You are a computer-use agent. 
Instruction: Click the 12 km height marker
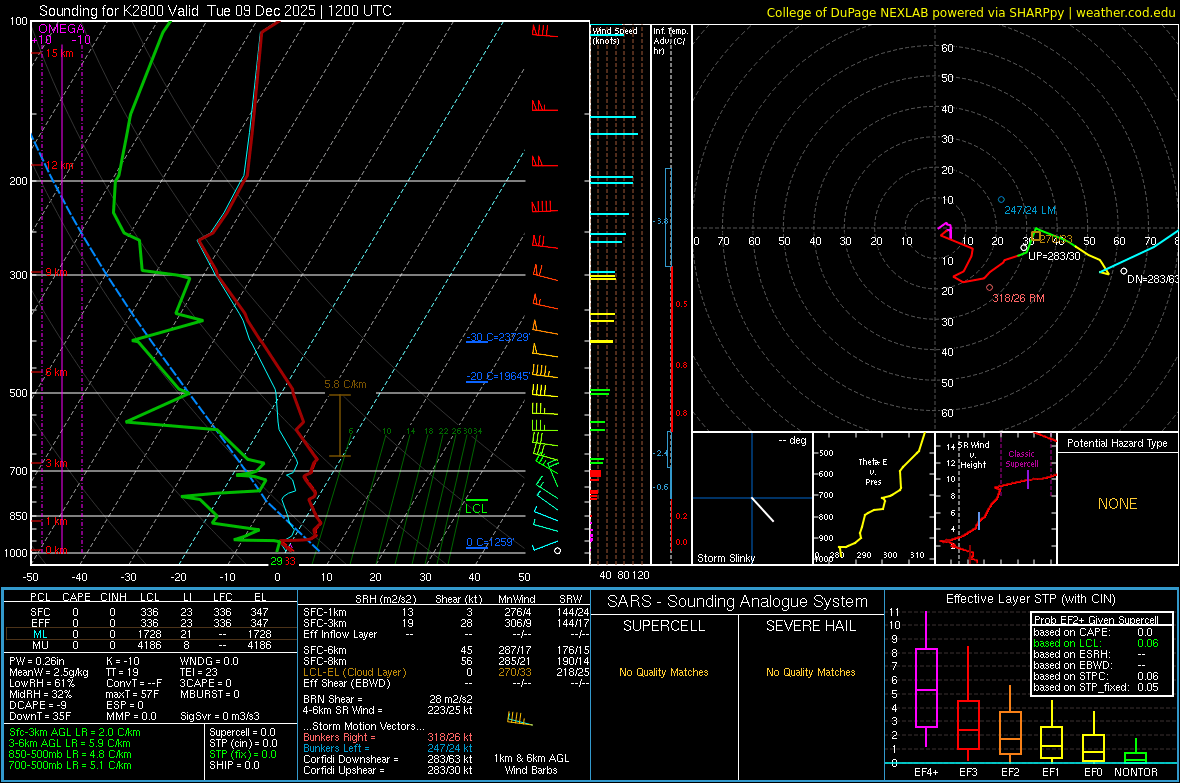tap(58, 166)
